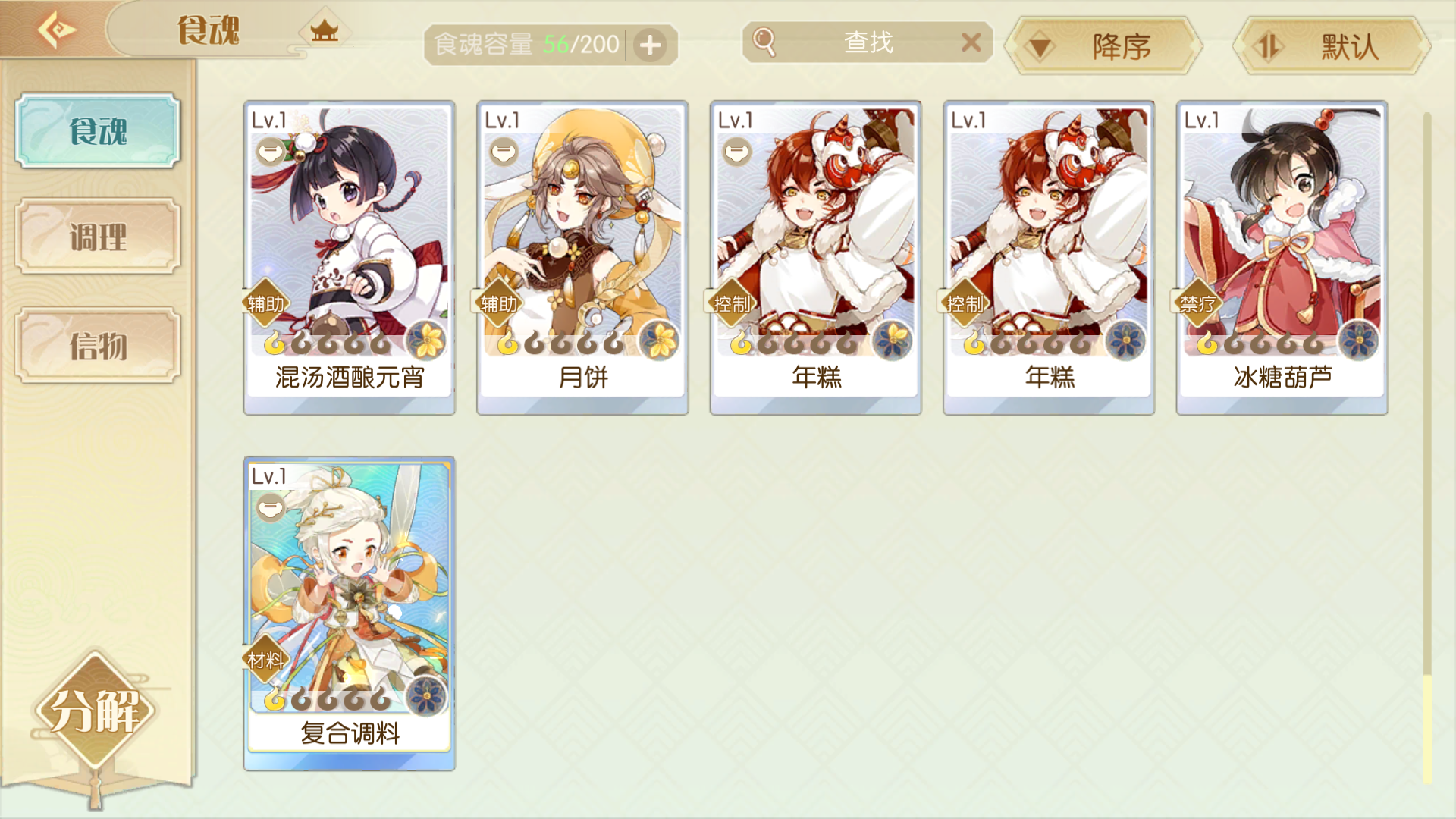
Task: Click the bowl icon on 混汤酒酿元宵 card
Action: click(270, 152)
